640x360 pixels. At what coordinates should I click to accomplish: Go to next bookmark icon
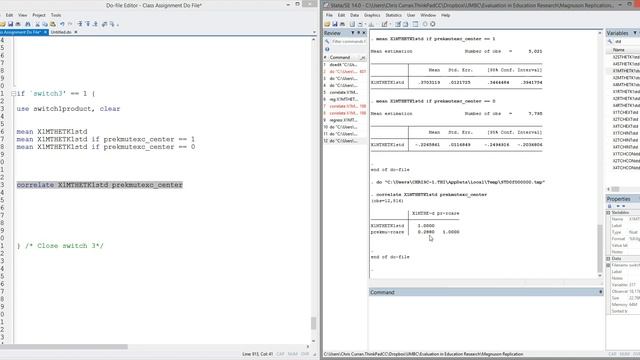pyautogui.click(x=96, y=24)
